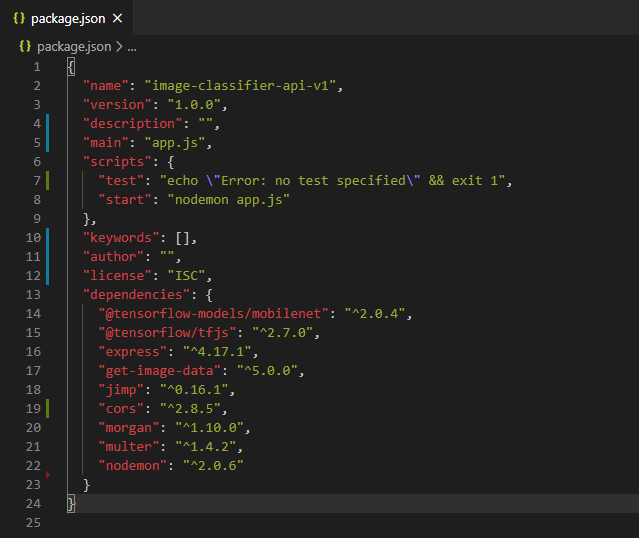639x538 pixels.
Task: Click the "author" key
Action: (114, 257)
